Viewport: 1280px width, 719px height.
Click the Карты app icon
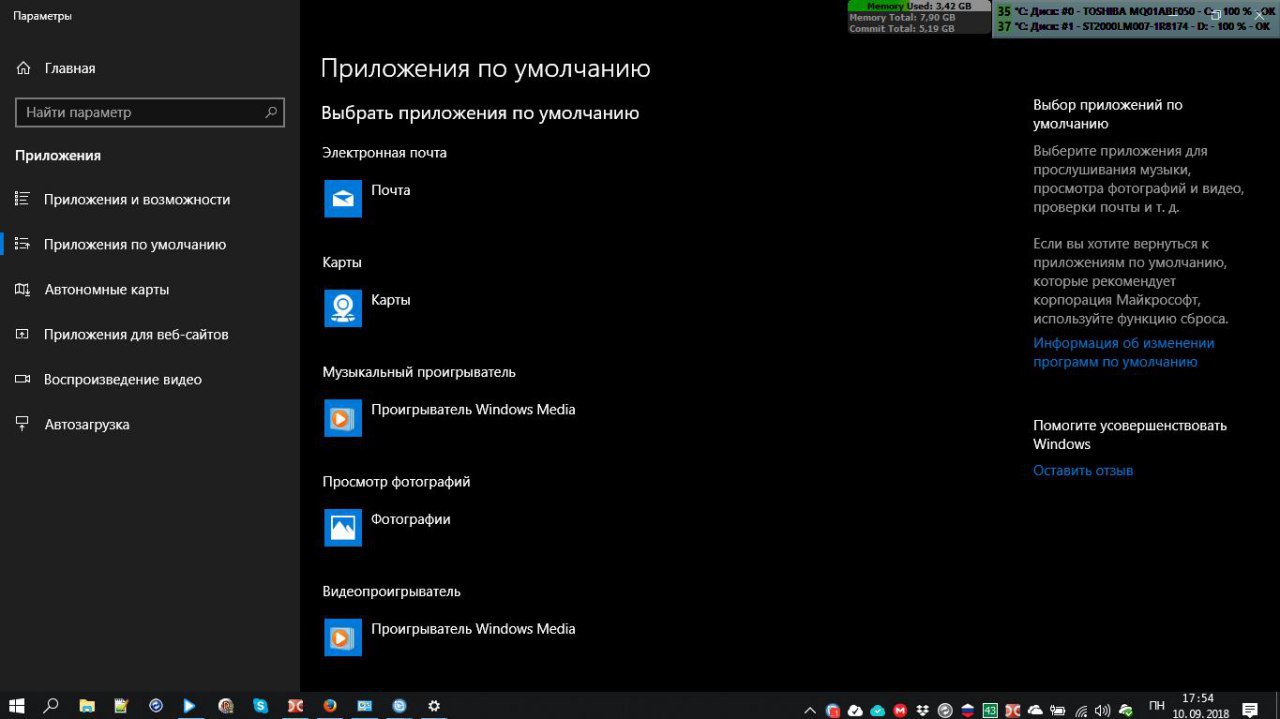343,308
